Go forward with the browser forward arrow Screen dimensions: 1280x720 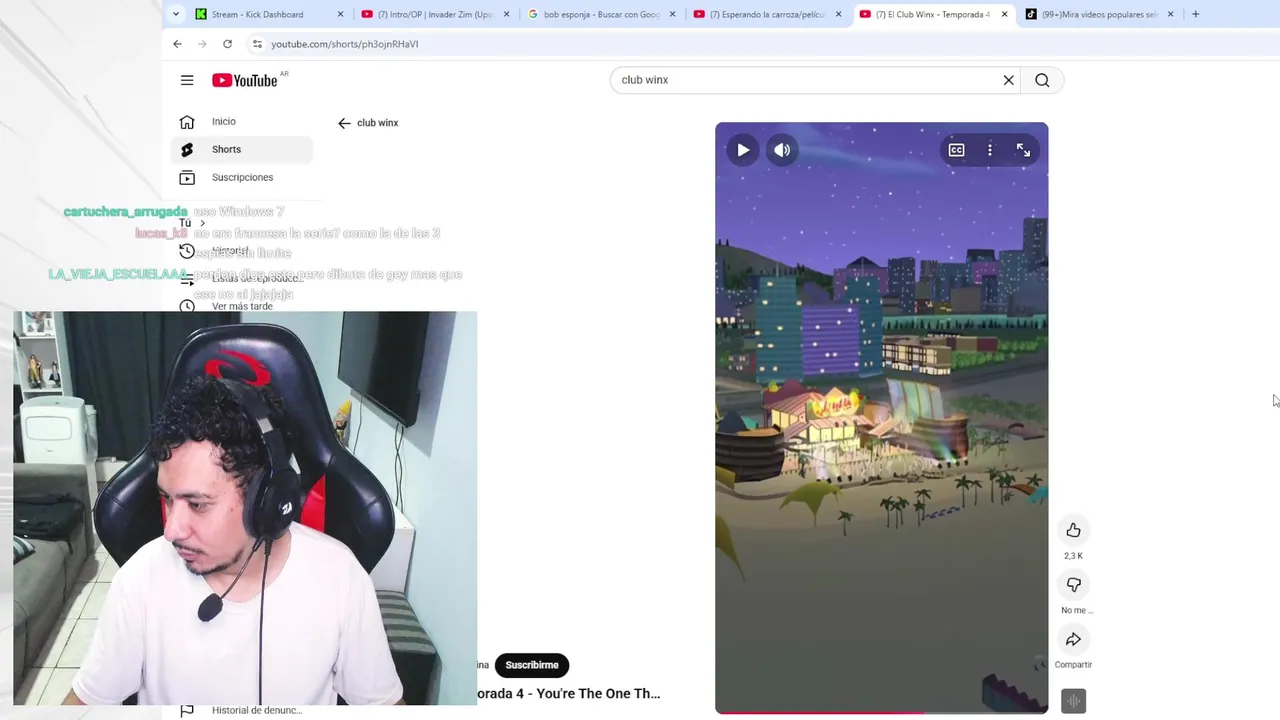[202, 44]
